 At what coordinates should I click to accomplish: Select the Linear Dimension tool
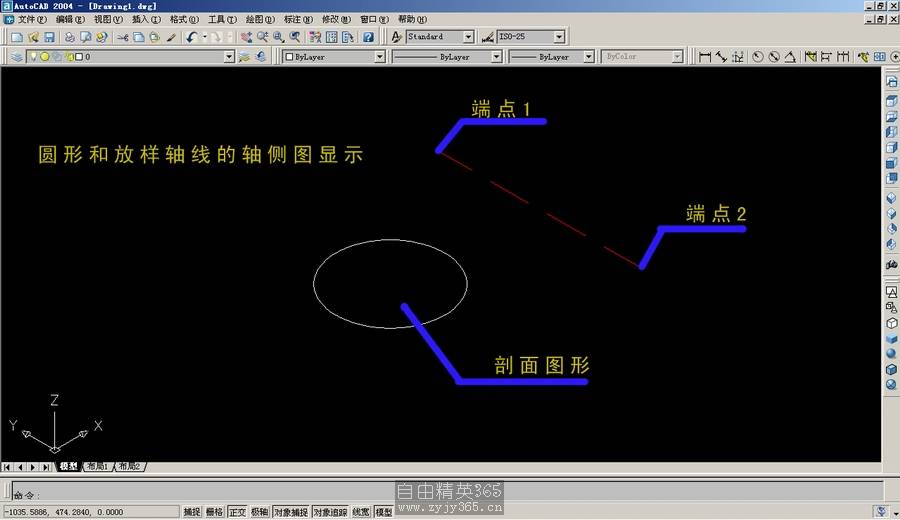705,57
